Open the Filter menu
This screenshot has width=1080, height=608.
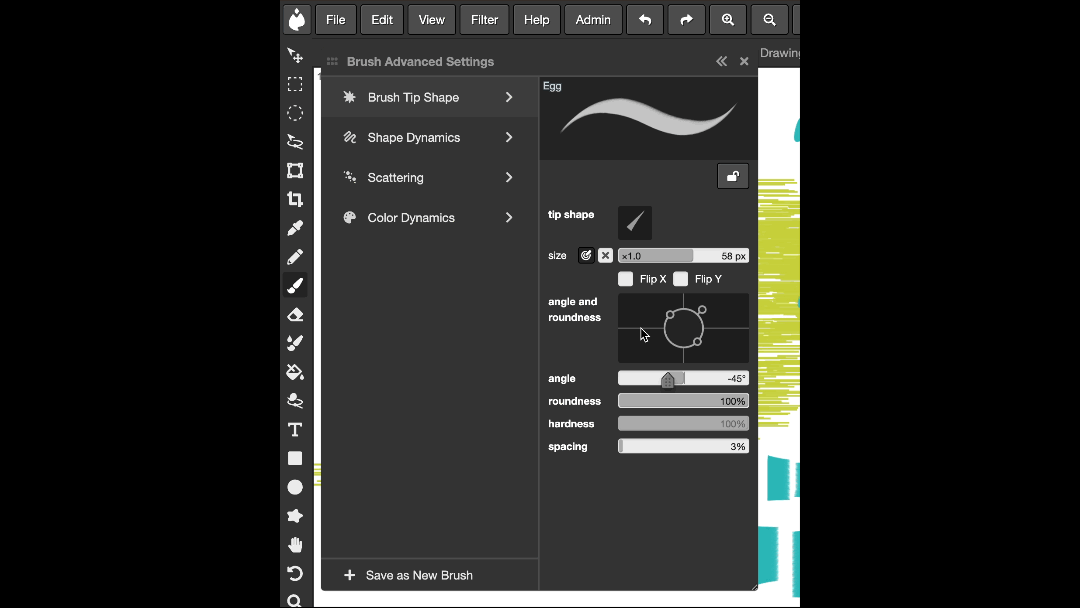tap(484, 20)
